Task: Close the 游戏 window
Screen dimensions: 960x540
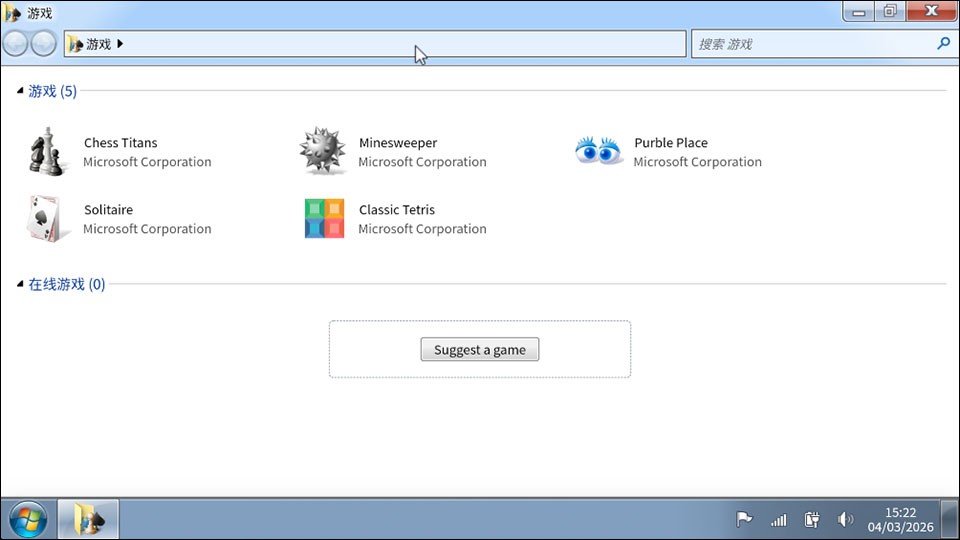Action: click(x=931, y=11)
